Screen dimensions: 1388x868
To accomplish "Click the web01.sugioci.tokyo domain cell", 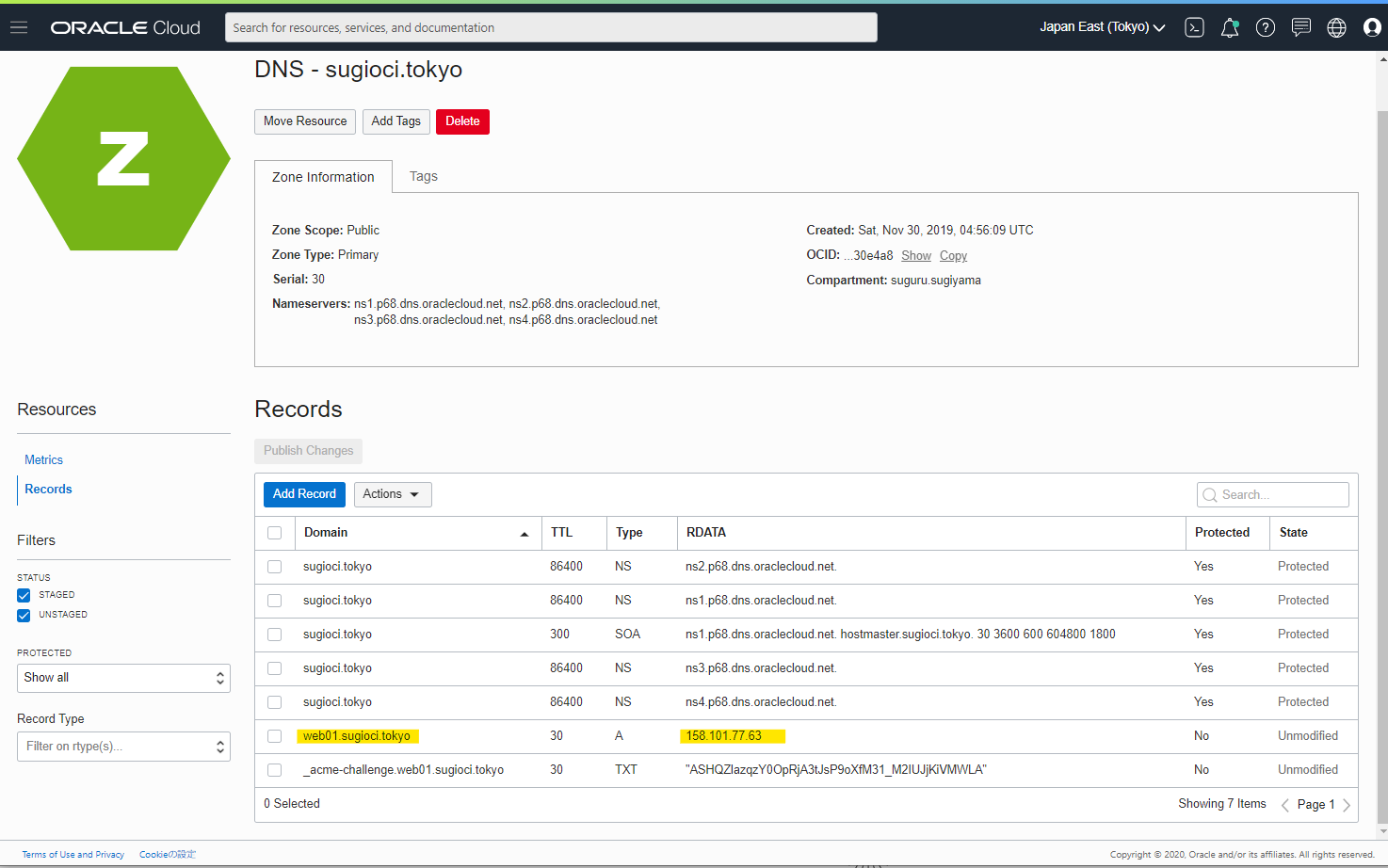I will (357, 736).
